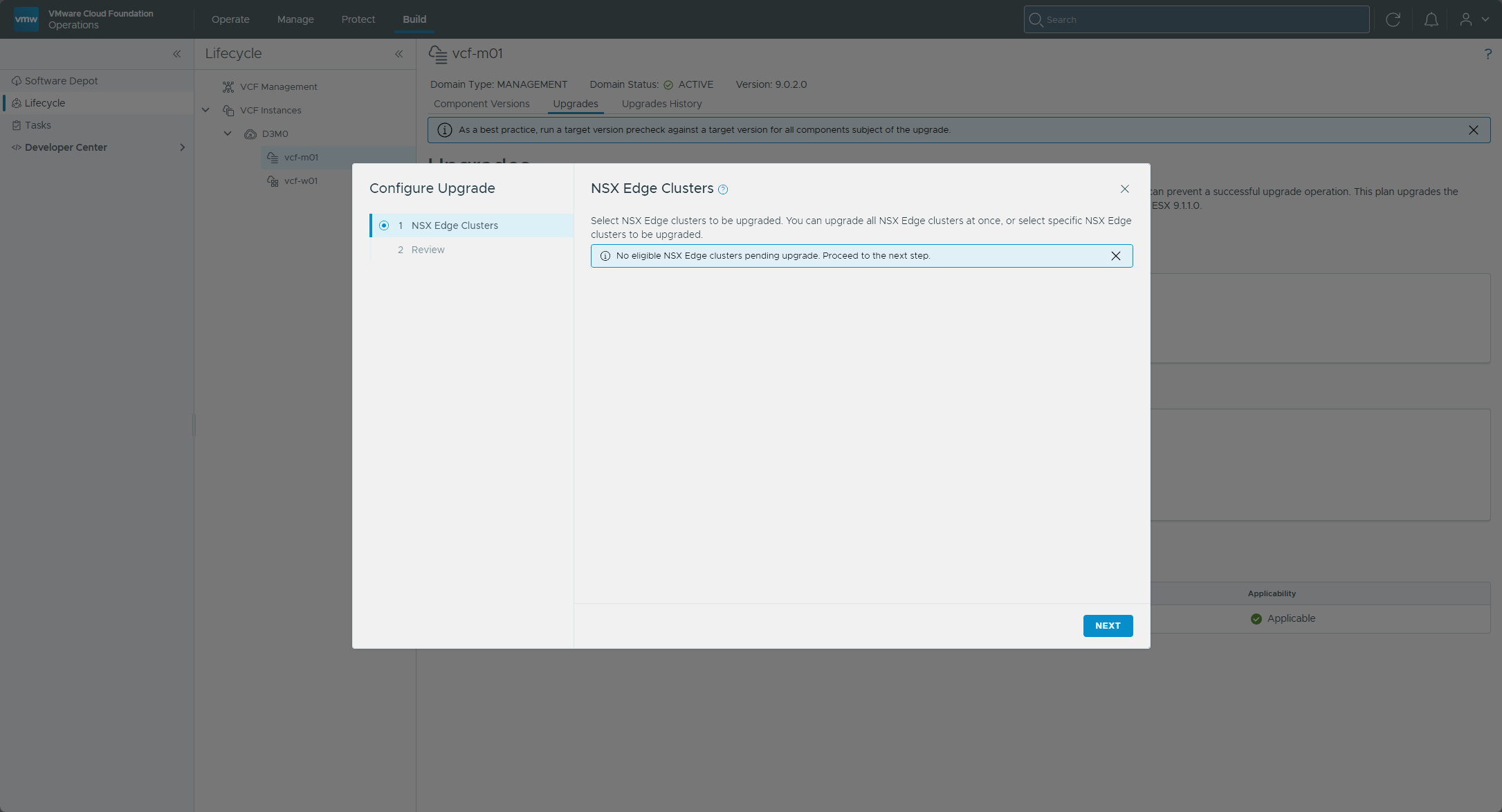Click the info icon in the precheck banner
Screen dimensions: 1502x812
tap(445, 130)
